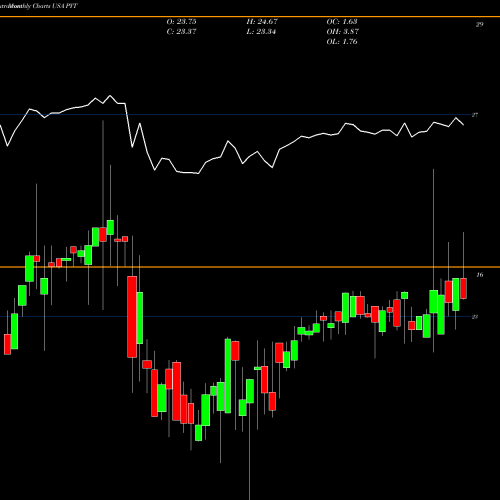Image resolution: width=500 pixels, height=500 pixels.
Task: Click the last red candlestick on the chart
Action: coord(463,288)
